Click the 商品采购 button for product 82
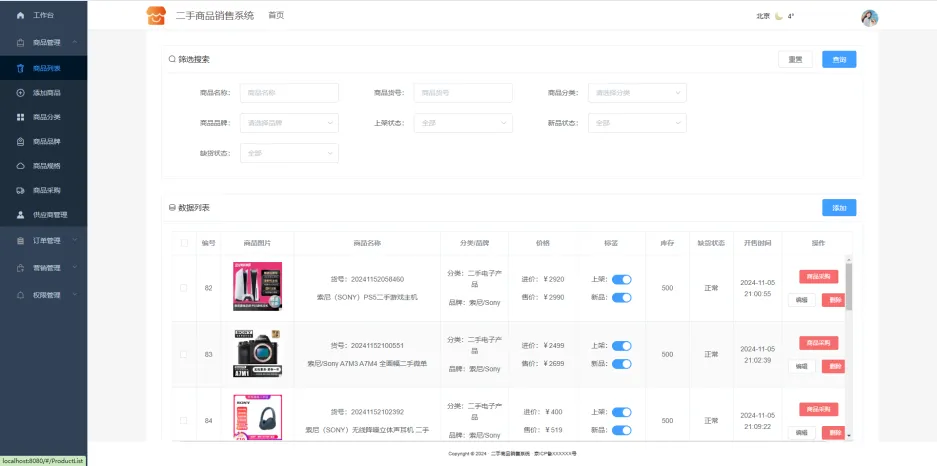This screenshot has width=937, height=466. 819,276
